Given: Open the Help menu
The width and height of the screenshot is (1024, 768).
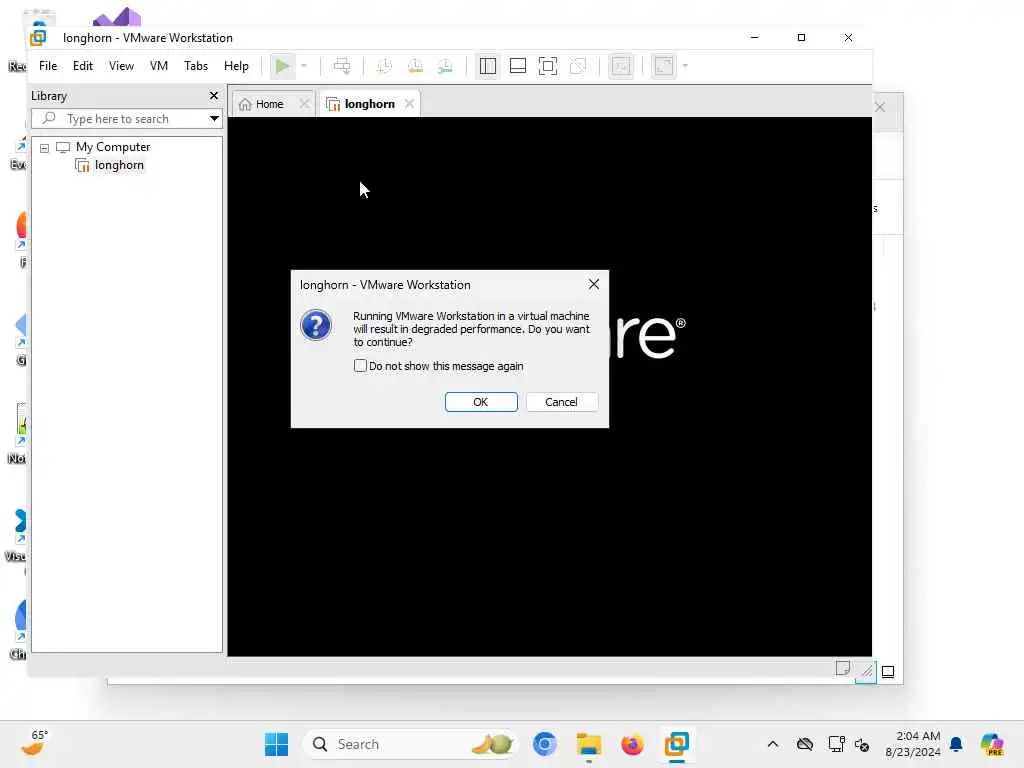Looking at the screenshot, I should pyautogui.click(x=236, y=66).
